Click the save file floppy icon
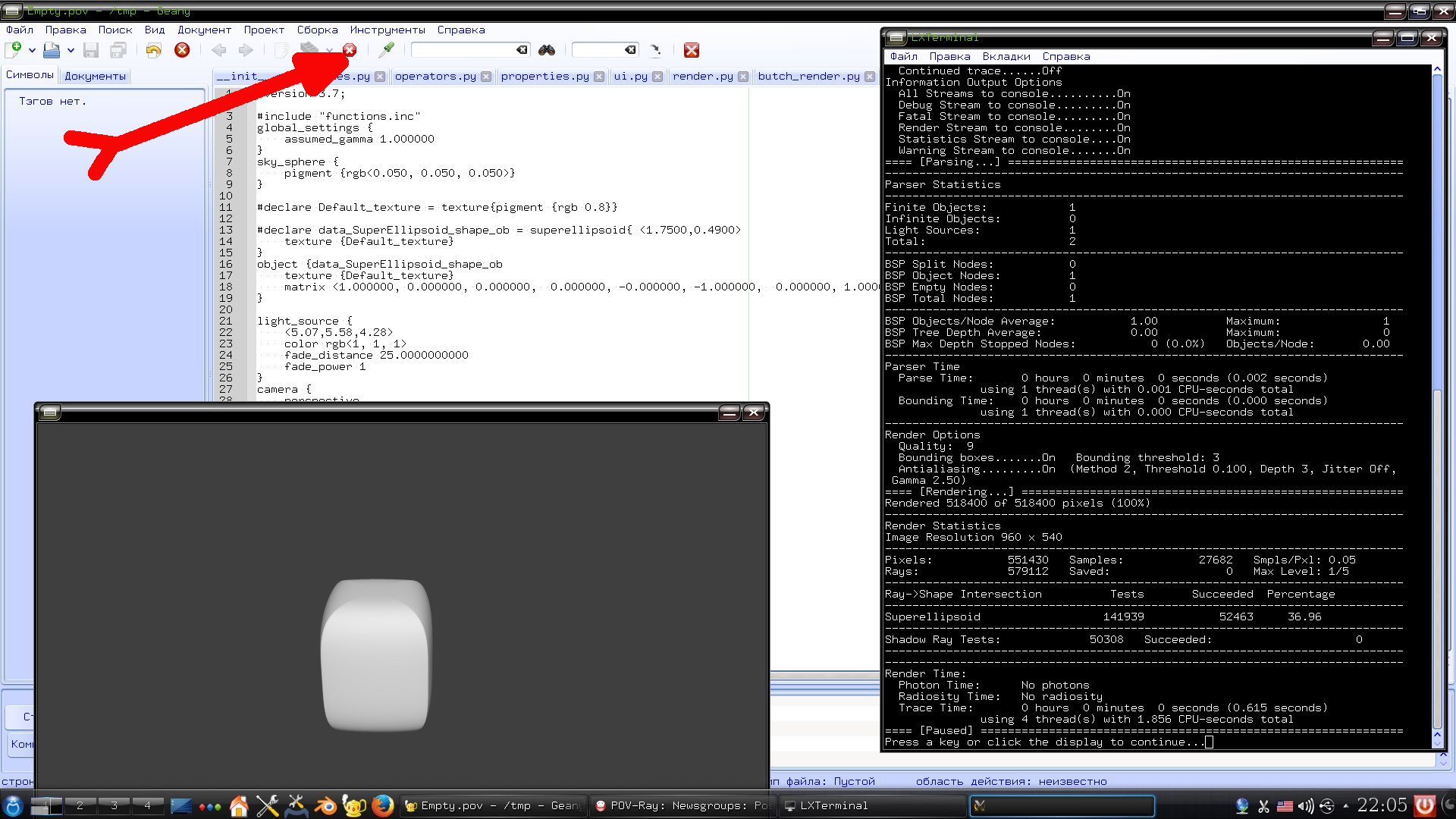 tap(91, 50)
